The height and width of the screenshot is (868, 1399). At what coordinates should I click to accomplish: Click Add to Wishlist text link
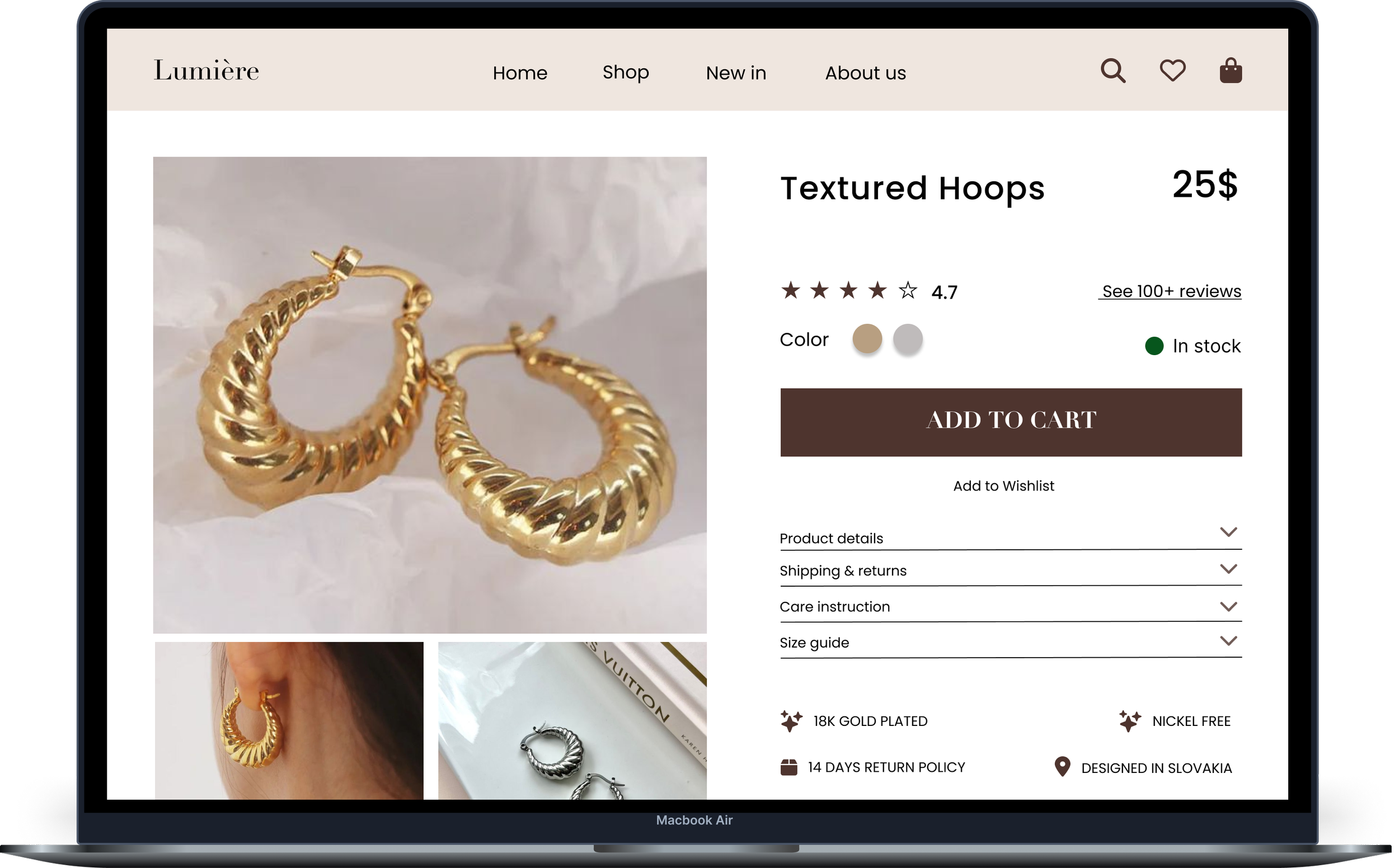pyautogui.click(x=1003, y=485)
